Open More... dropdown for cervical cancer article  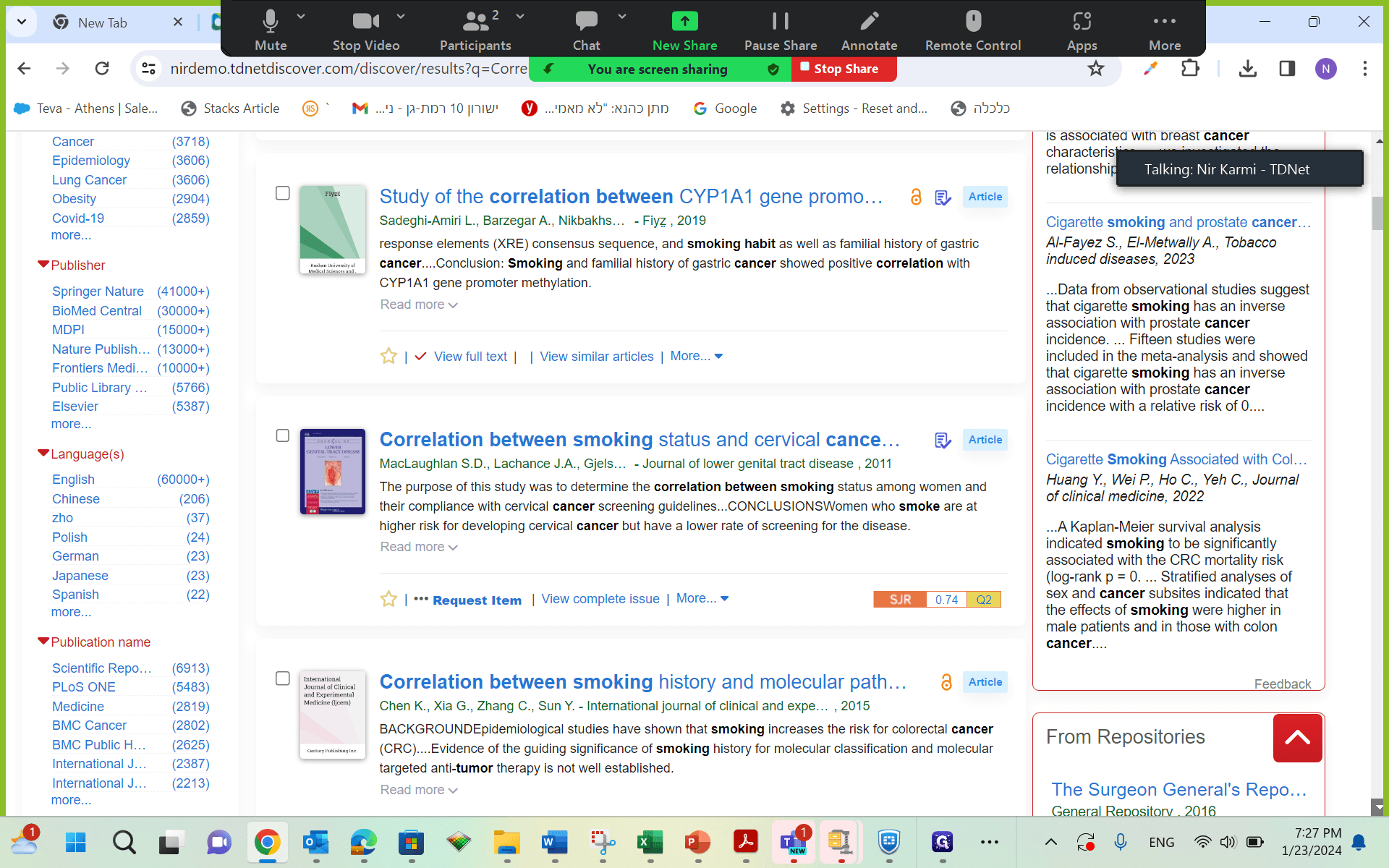[x=702, y=598]
